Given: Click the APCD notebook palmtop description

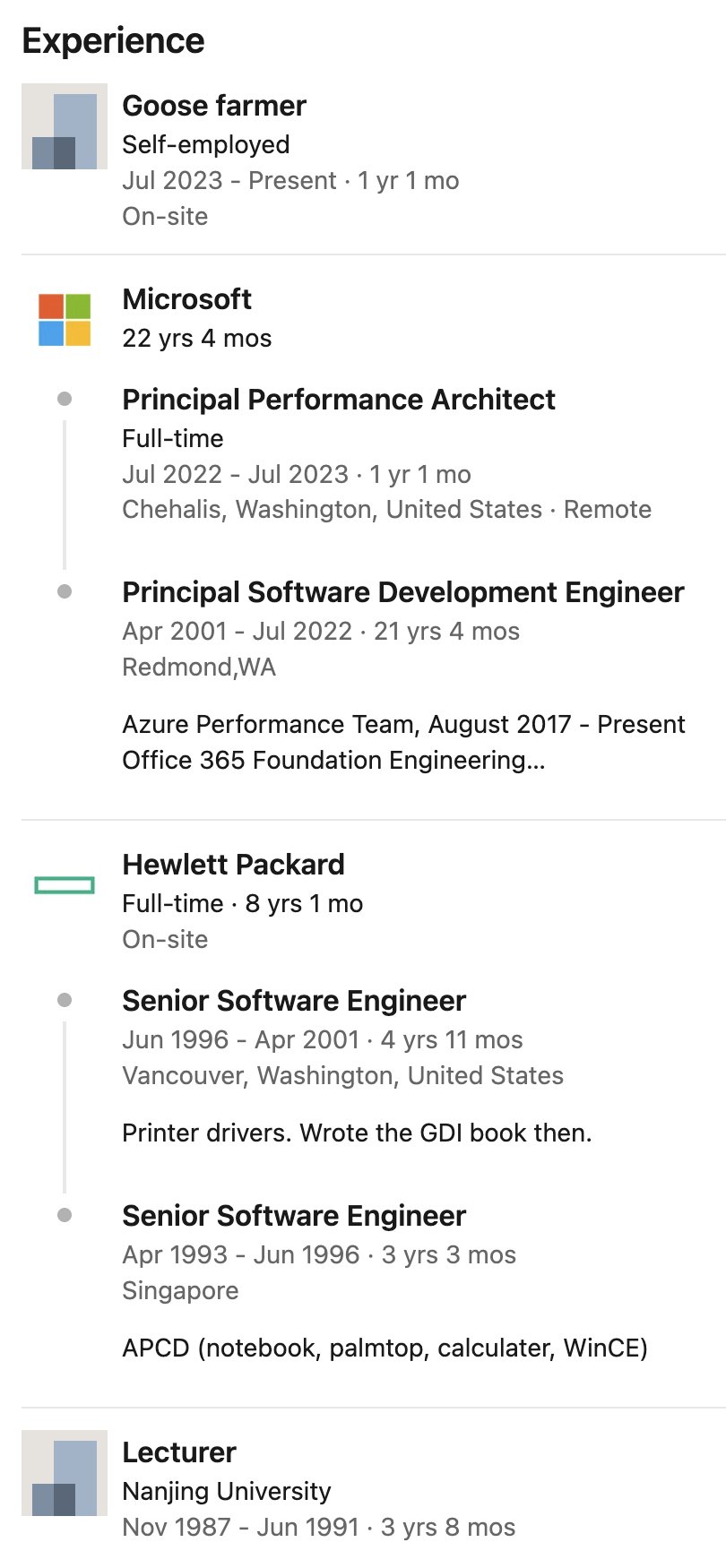Looking at the screenshot, I should click(385, 1348).
